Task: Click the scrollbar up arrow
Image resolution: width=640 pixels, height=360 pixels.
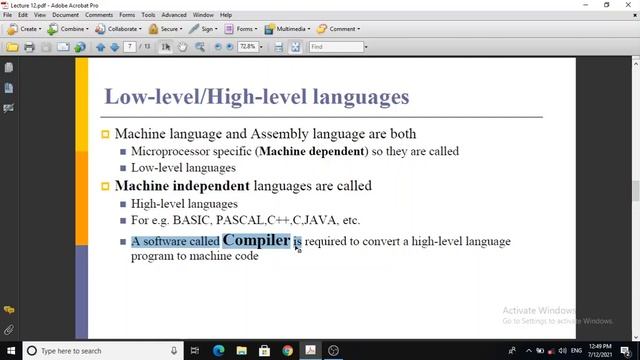Action: 636,64
